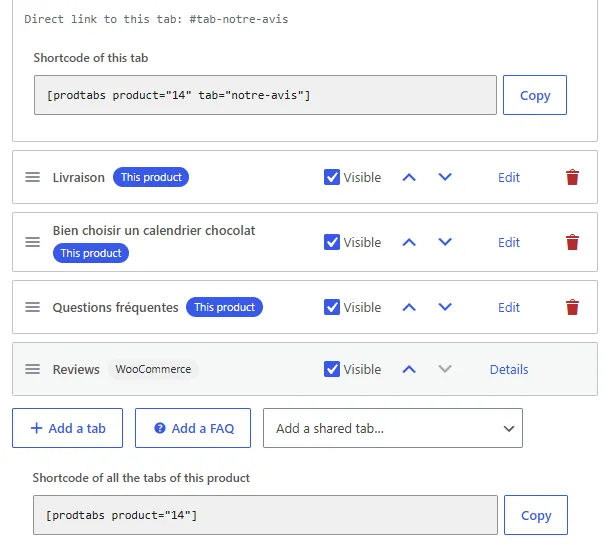The image size is (610, 547).
Task: Uncheck Visible for Livraison tab
Action: pos(332,177)
